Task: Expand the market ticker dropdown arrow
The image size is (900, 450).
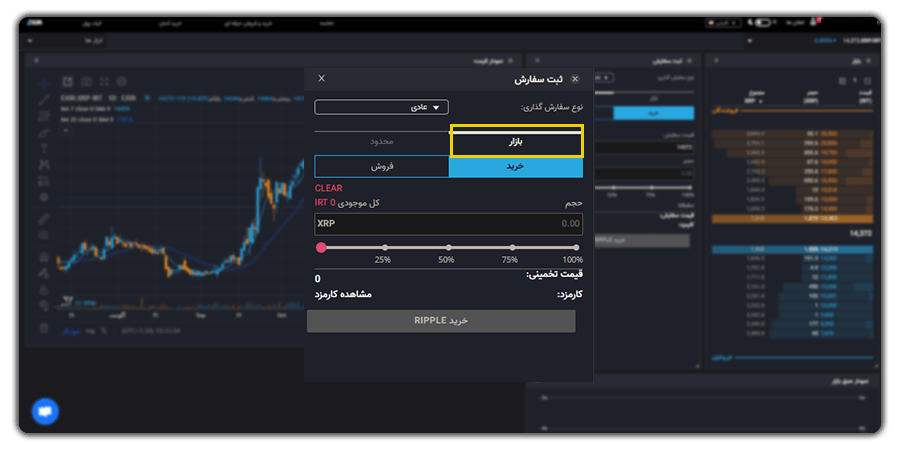Action: pyautogui.click(x=751, y=41)
